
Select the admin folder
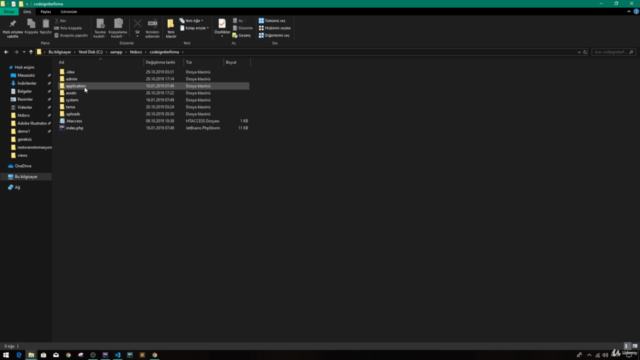pos(71,79)
